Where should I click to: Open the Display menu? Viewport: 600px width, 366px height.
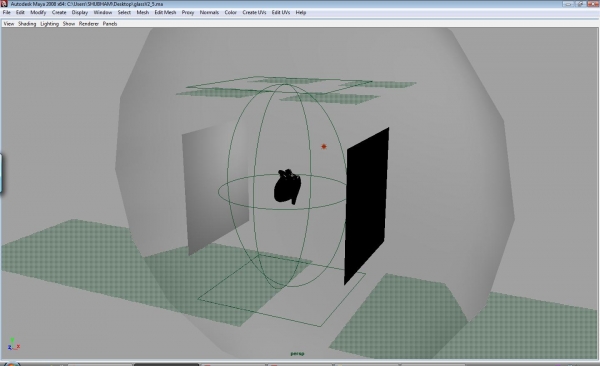pos(80,12)
